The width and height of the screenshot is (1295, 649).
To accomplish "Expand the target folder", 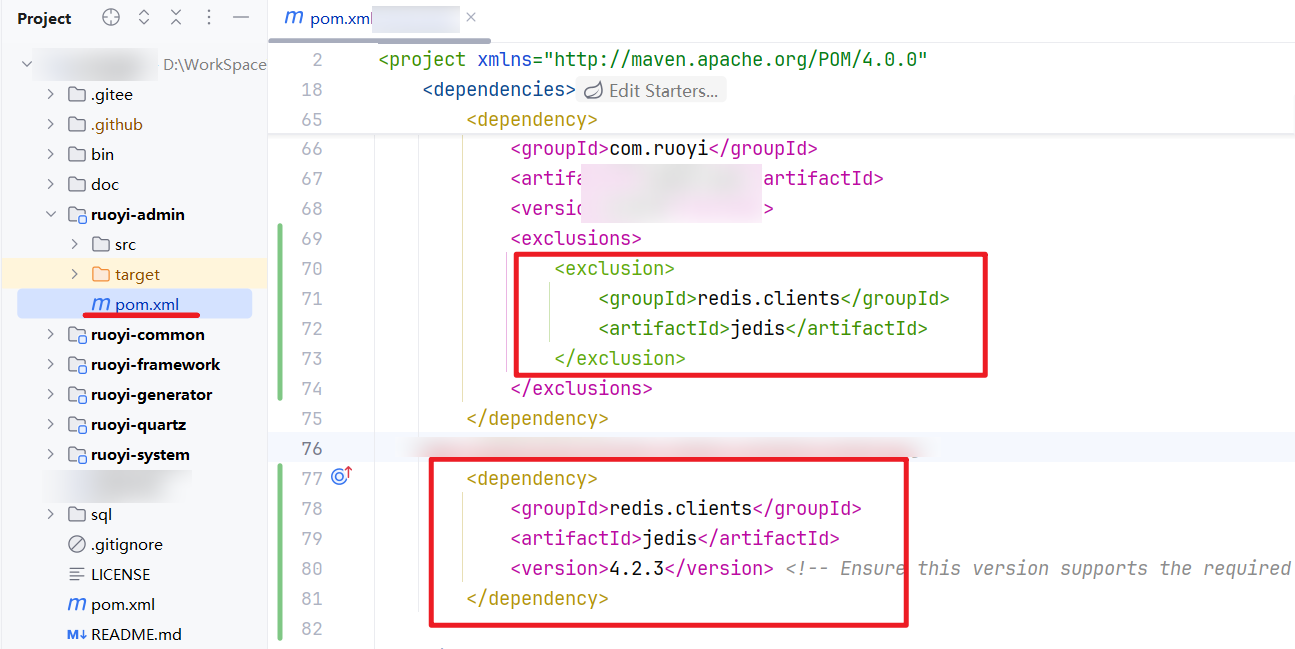I will tap(74, 274).
